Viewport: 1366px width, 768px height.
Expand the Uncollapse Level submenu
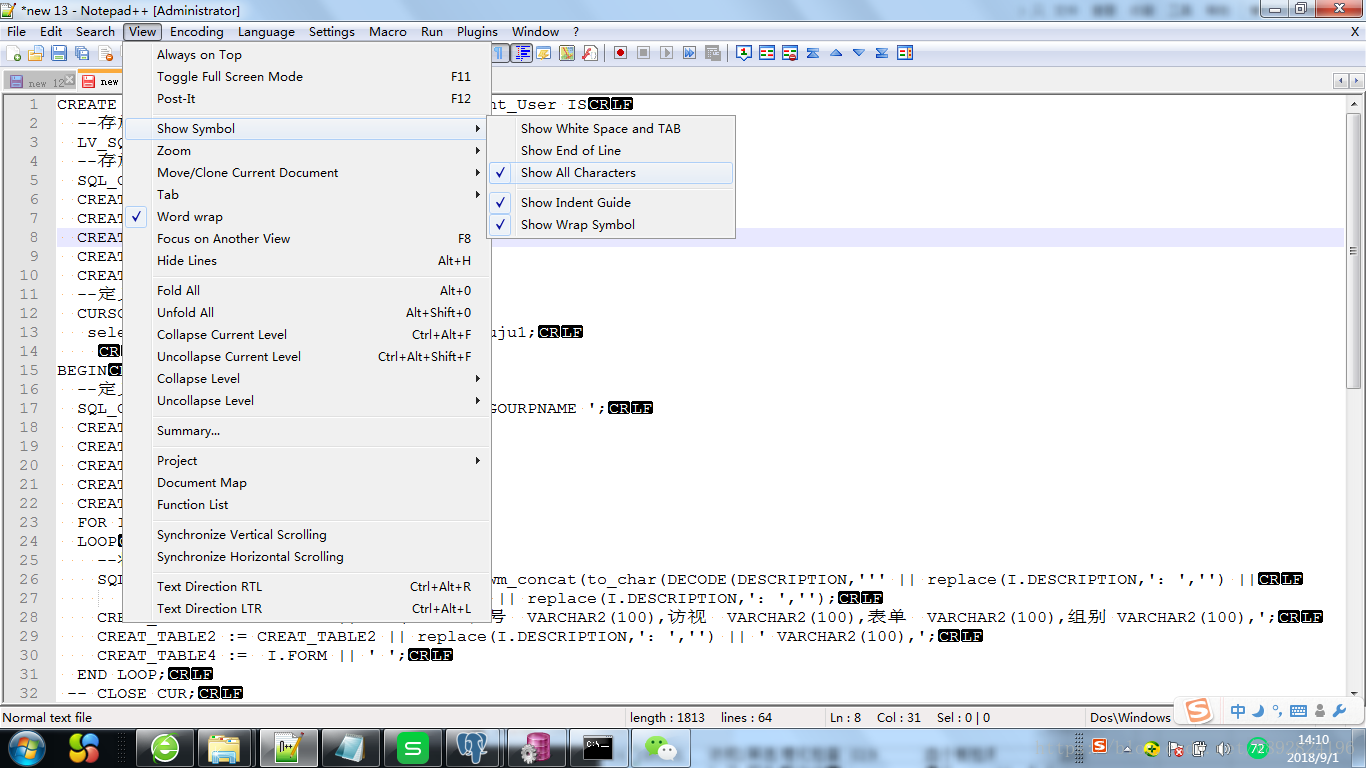pyautogui.click(x=308, y=400)
